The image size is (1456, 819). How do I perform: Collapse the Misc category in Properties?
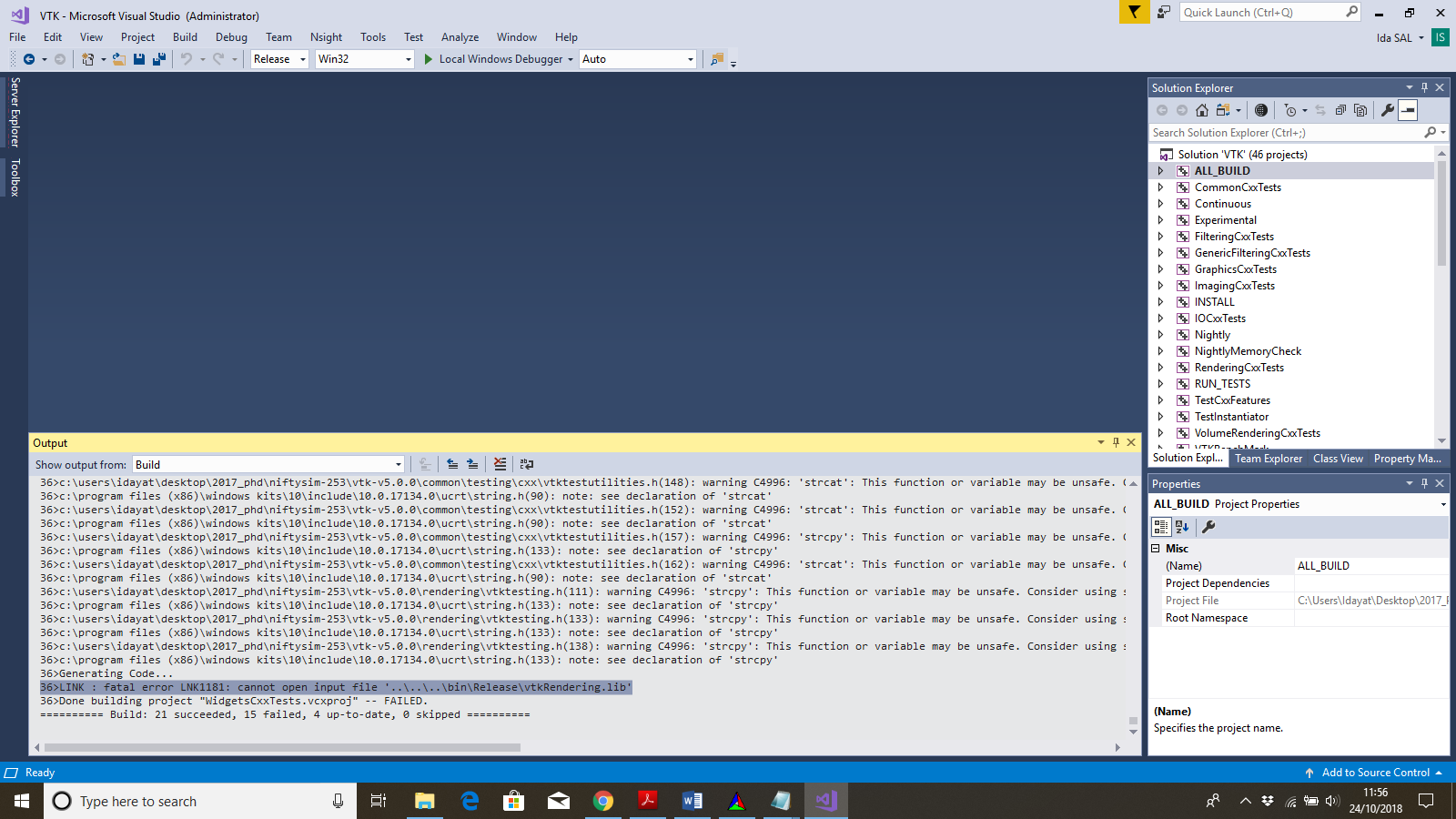tap(1156, 549)
